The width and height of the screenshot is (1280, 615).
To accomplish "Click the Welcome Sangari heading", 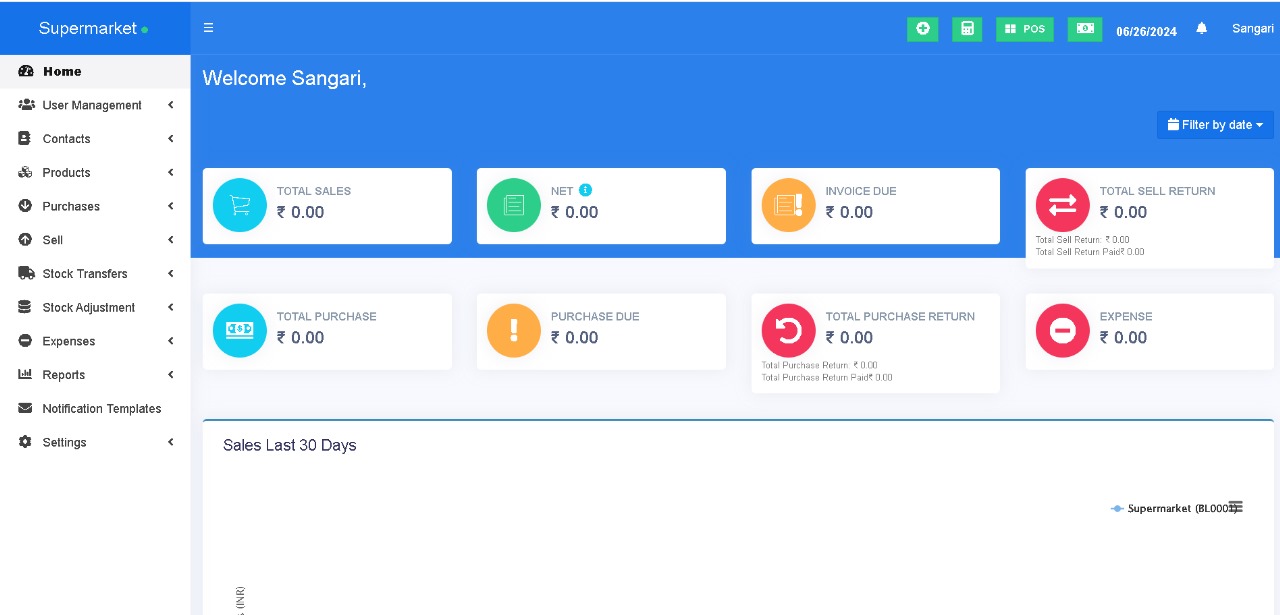I will tap(285, 78).
